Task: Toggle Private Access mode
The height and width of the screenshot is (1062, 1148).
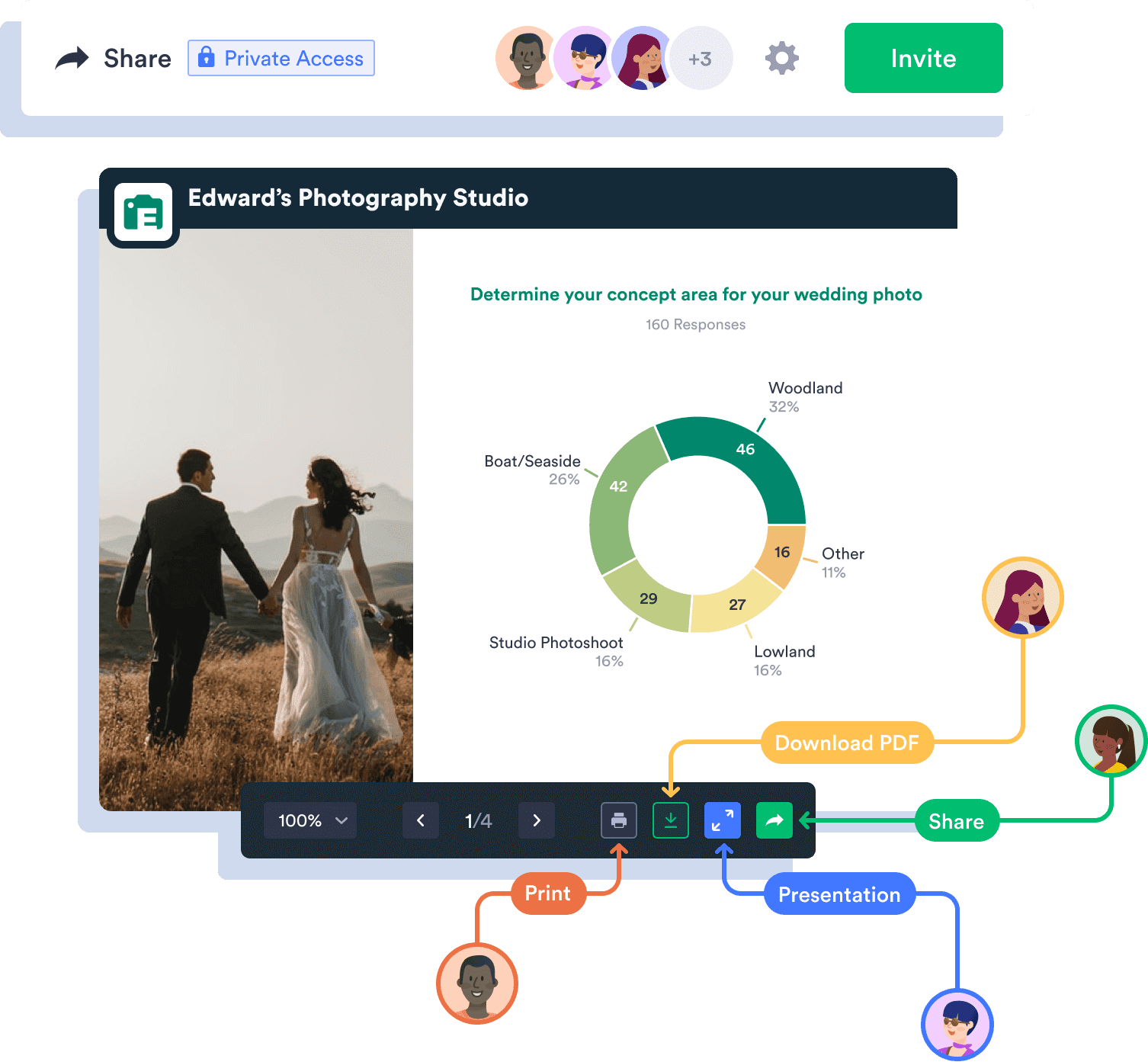Action: coord(281,58)
